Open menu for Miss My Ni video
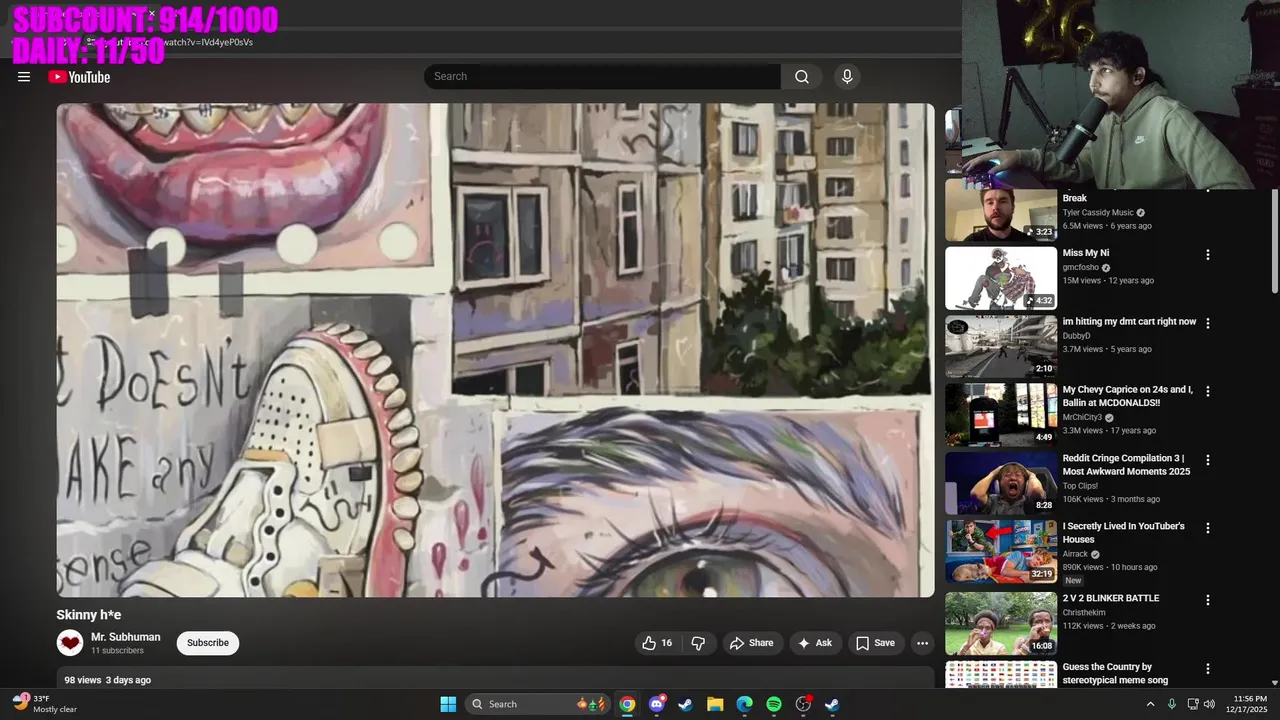 [x=1207, y=255]
